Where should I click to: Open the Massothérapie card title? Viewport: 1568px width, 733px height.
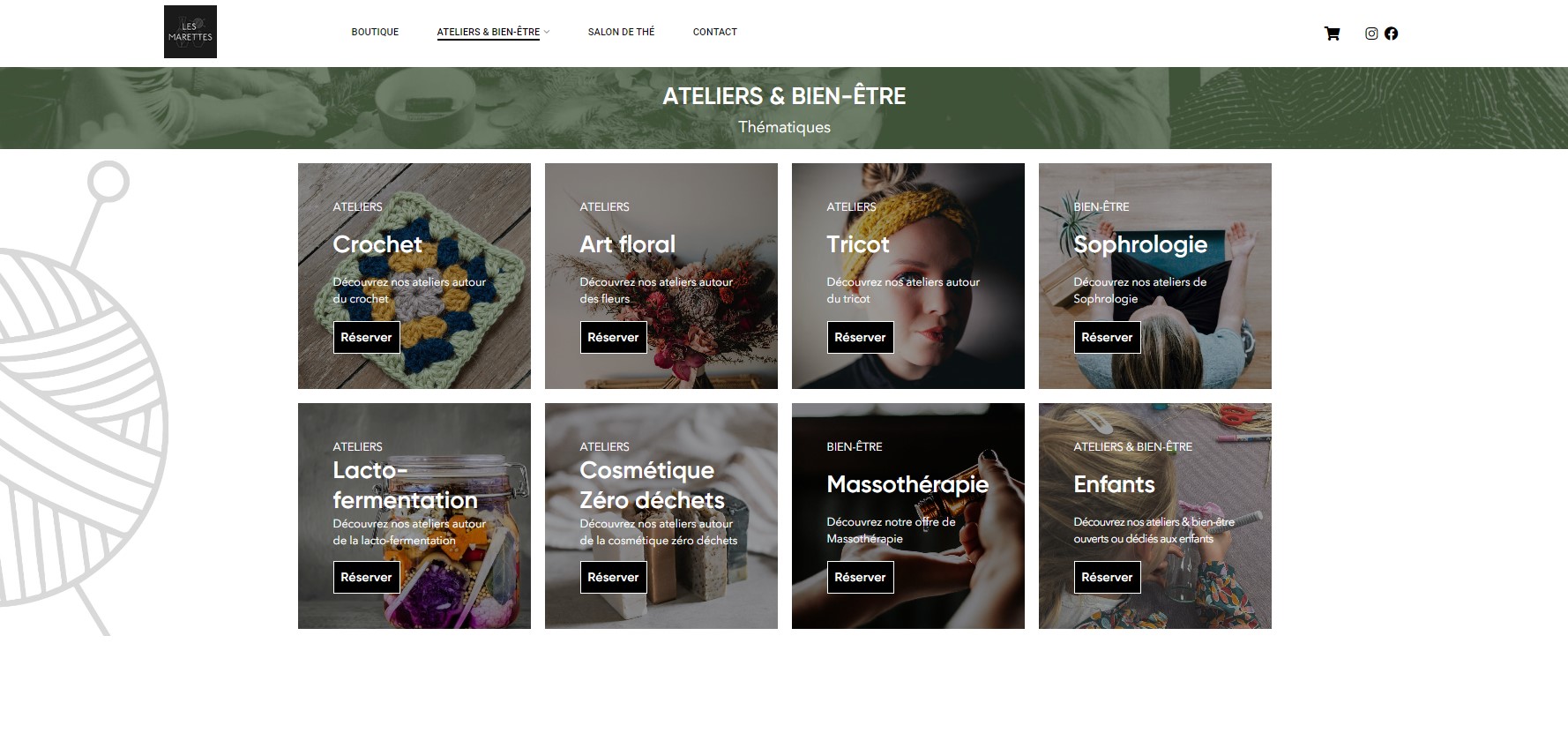coord(907,485)
